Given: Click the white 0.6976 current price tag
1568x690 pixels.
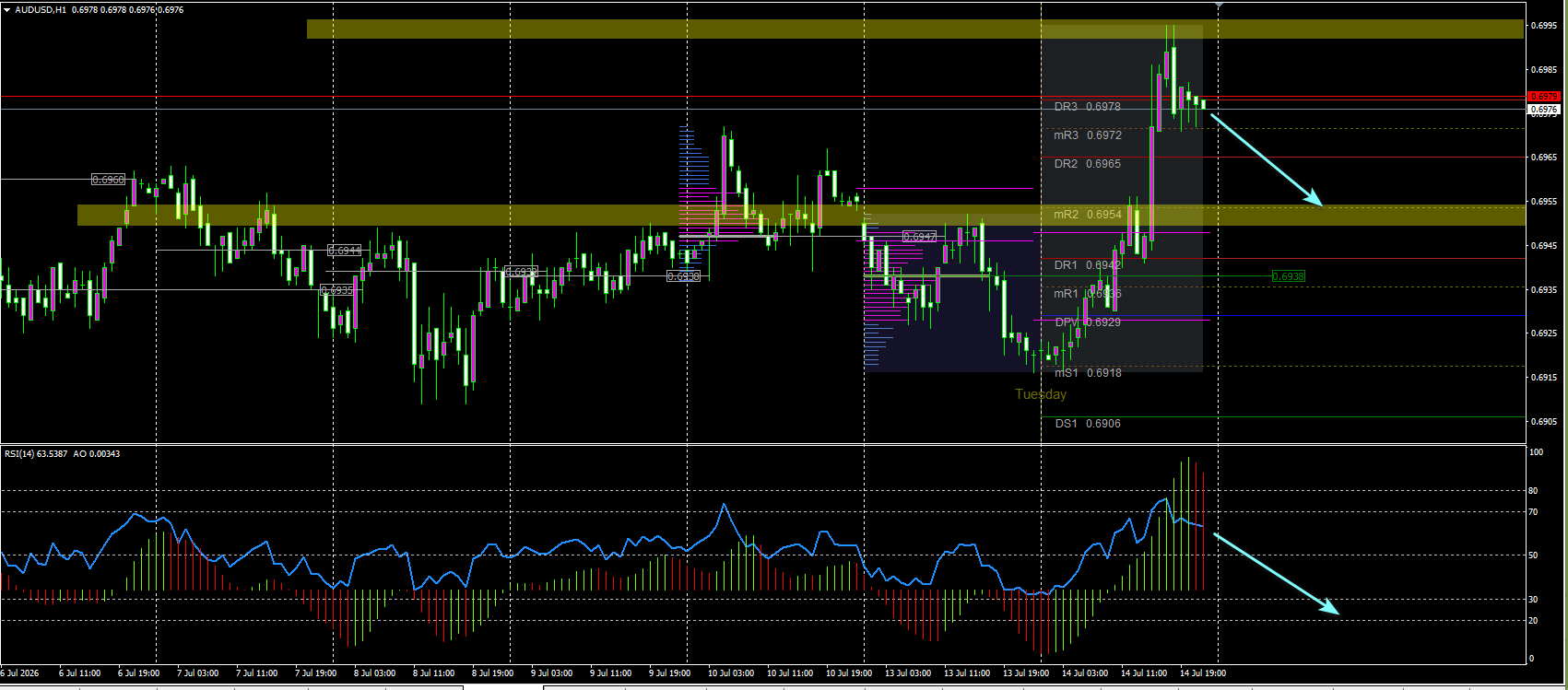Looking at the screenshot, I should (x=1543, y=110).
